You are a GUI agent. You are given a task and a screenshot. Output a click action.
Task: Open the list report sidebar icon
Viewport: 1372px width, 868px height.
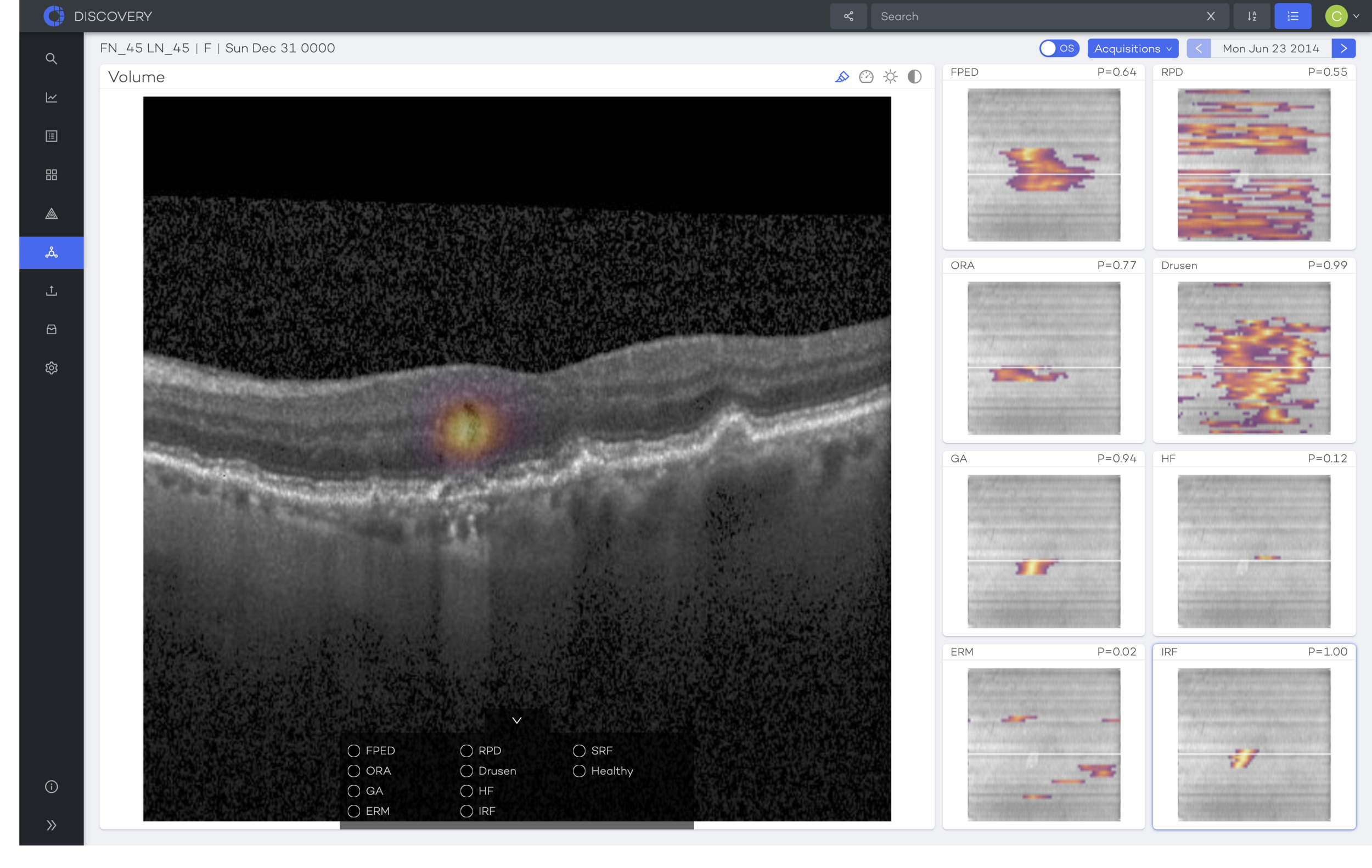[x=51, y=136]
